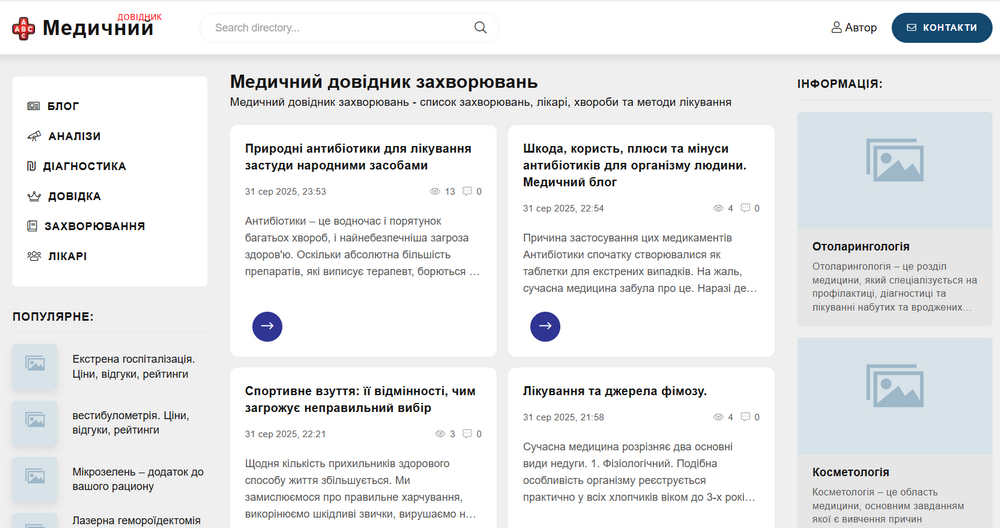The height and width of the screenshot is (528, 1000).
Task: Click views eye icon showing 13
Action: pyautogui.click(x=435, y=191)
